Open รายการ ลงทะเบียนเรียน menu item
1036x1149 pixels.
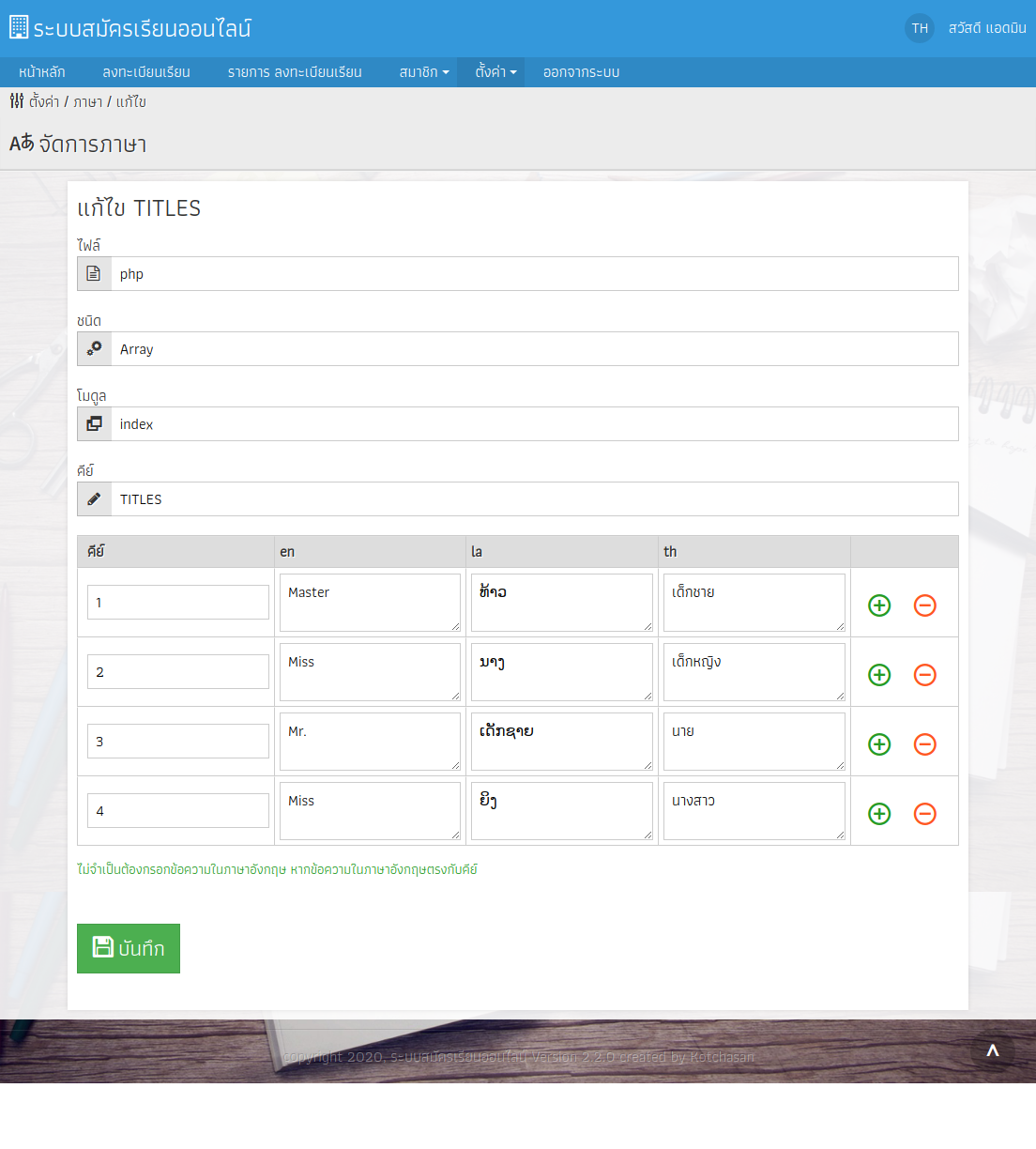[295, 72]
